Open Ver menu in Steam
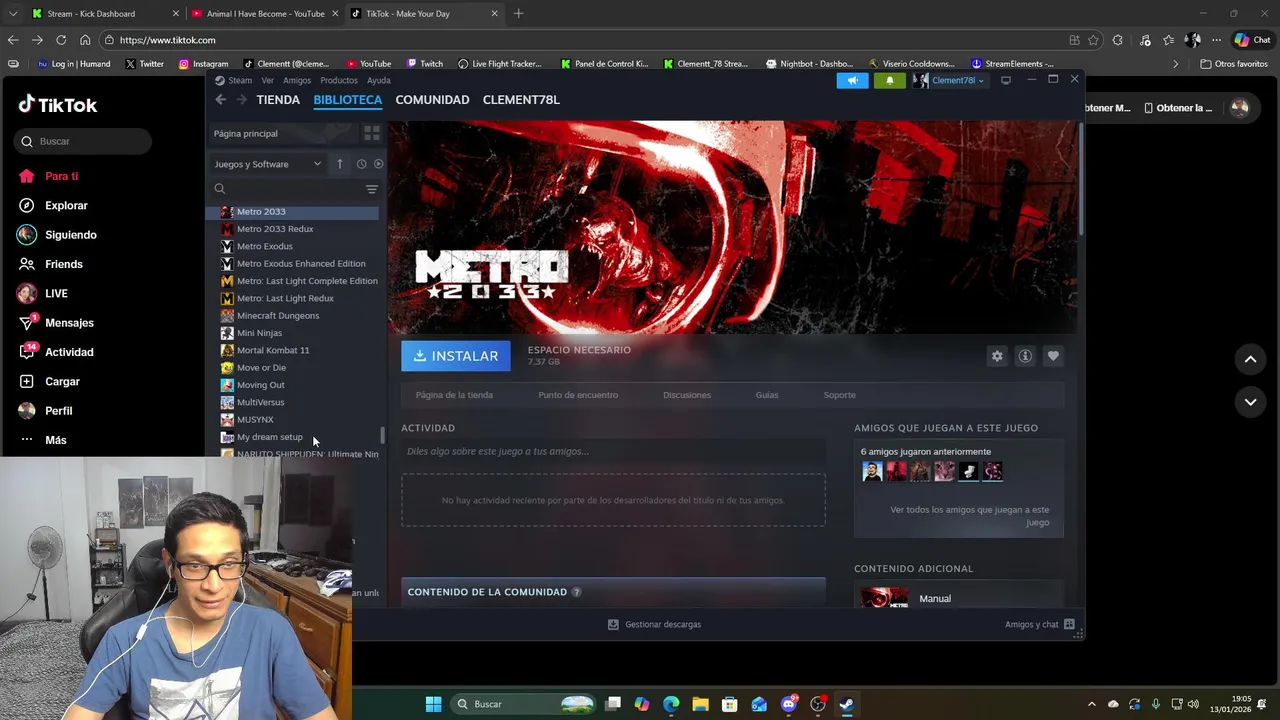The height and width of the screenshot is (720, 1280). [267, 81]
